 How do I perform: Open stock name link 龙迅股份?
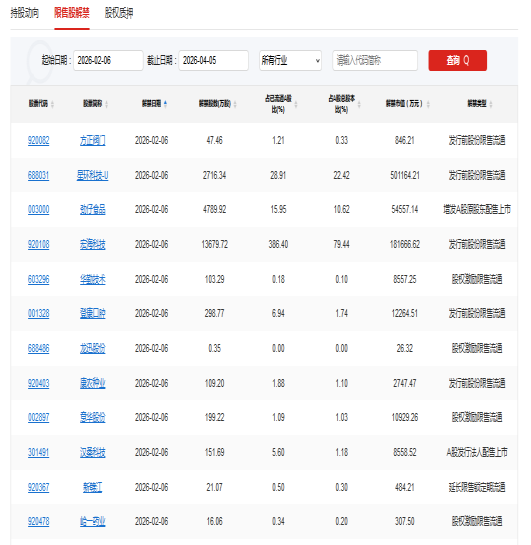pos(92,348)
